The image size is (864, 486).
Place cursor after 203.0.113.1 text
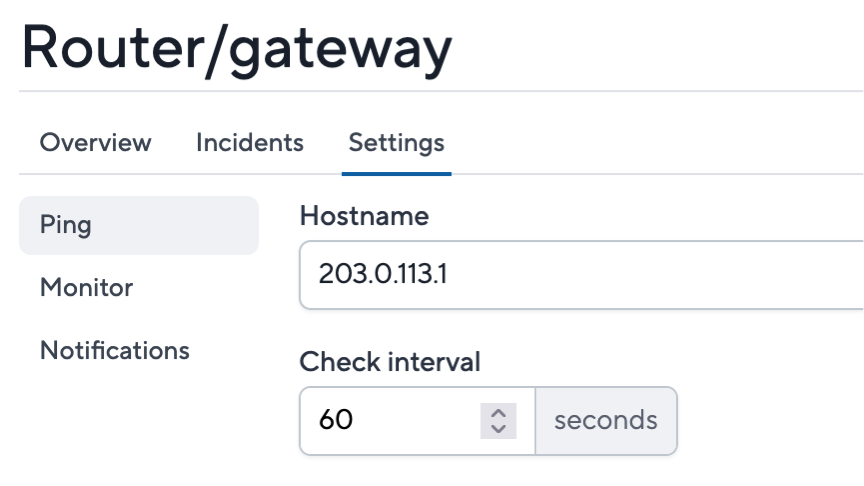pyautogui.click(x=449, y=274)
